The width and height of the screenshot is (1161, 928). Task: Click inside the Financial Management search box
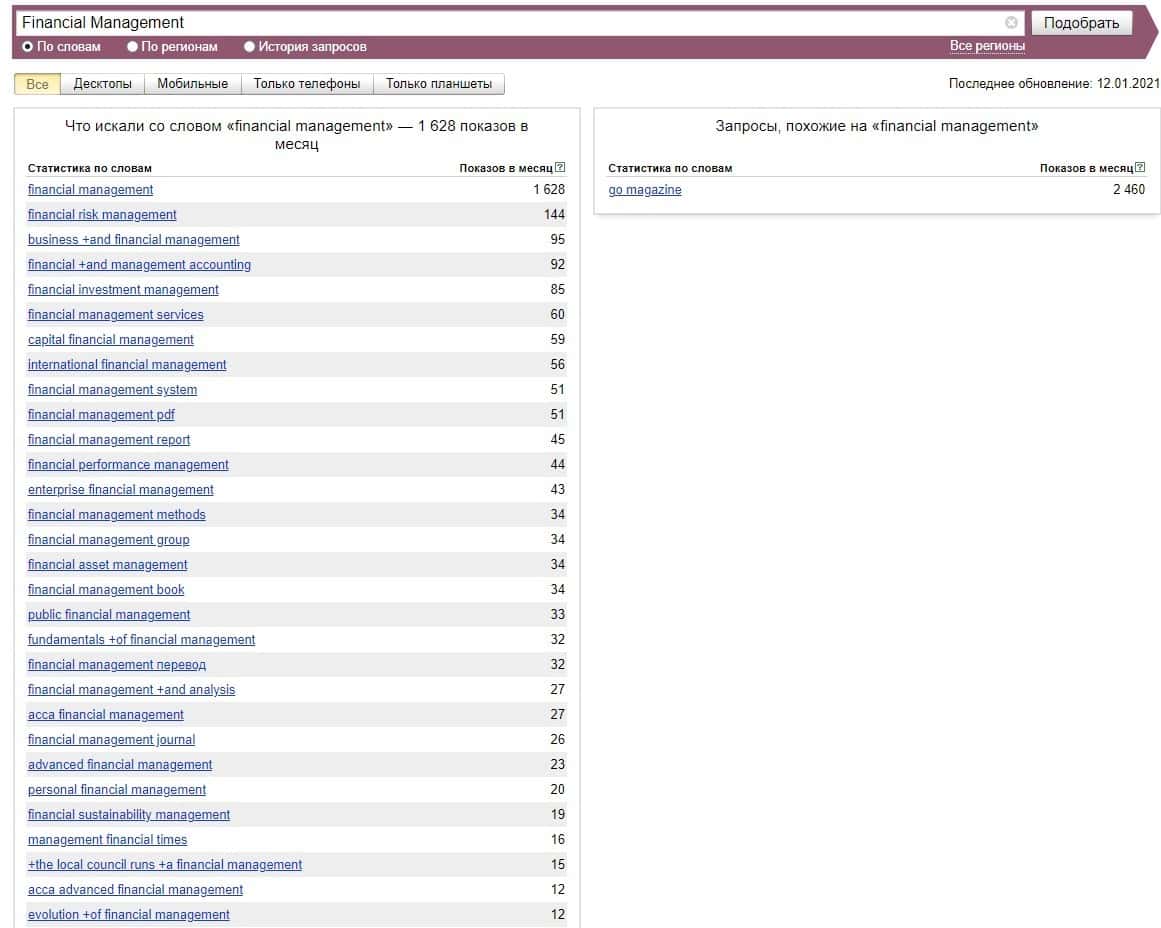click(x=500, y=23)
